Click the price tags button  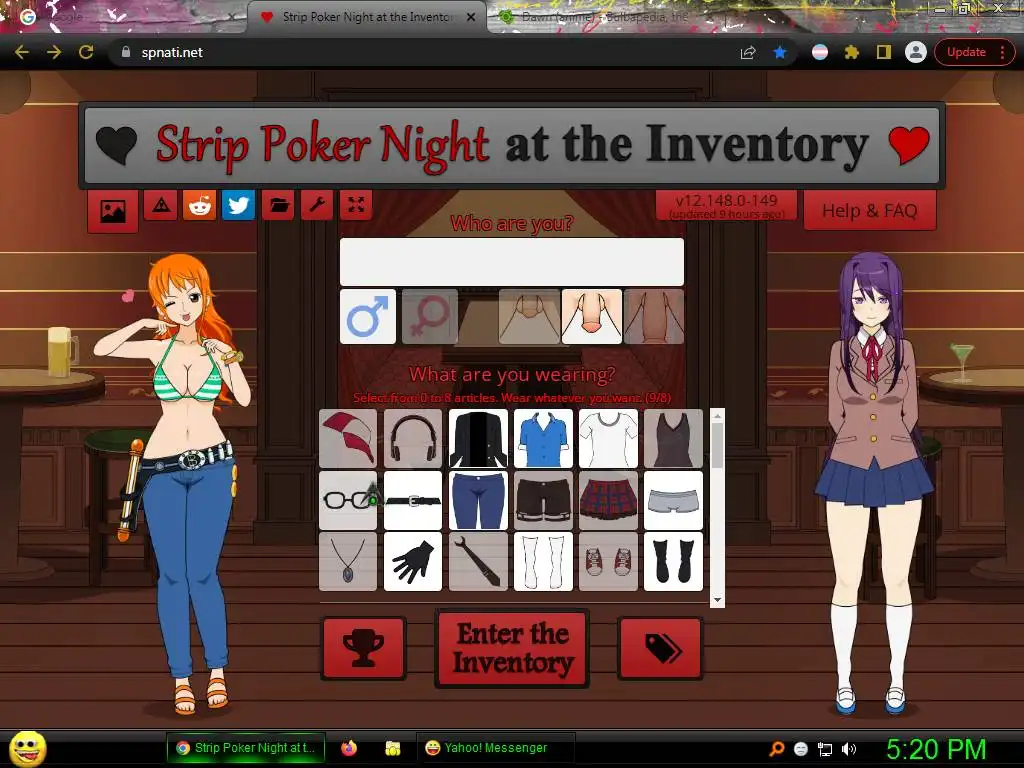pos(660,648)
